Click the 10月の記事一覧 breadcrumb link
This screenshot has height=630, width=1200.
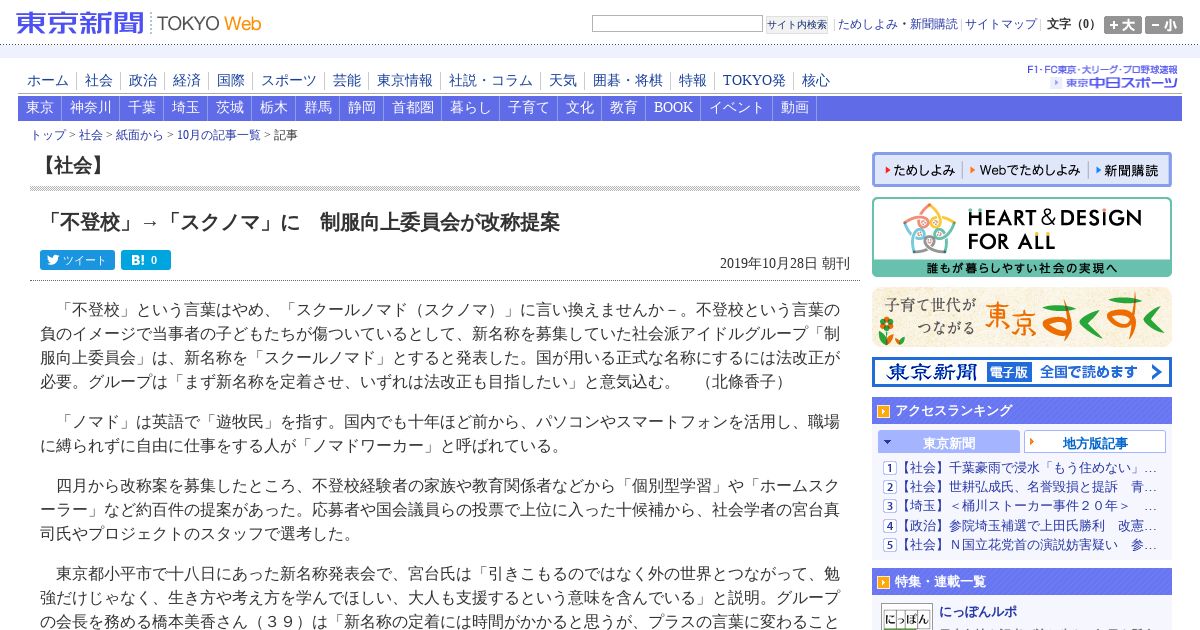[x=219, y=135]
